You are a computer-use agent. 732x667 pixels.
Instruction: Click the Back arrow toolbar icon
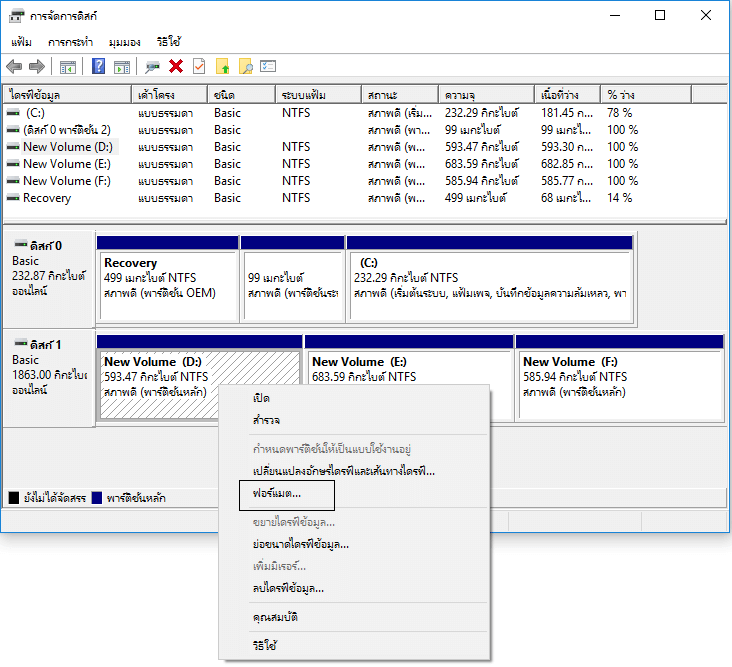coord(14,67)
